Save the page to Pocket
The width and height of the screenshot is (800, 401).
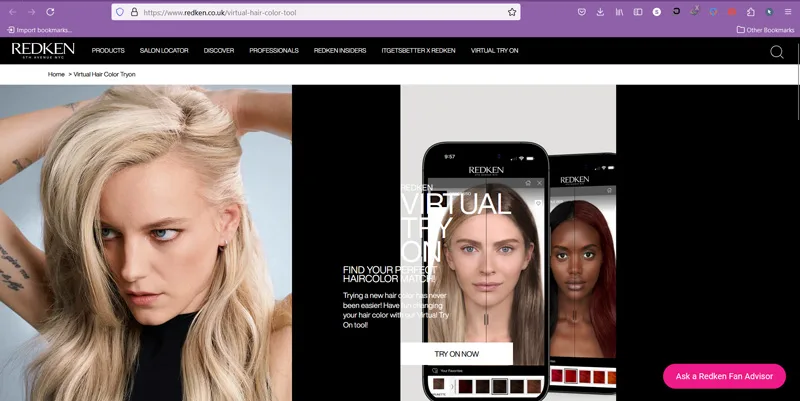click(582, 12)
